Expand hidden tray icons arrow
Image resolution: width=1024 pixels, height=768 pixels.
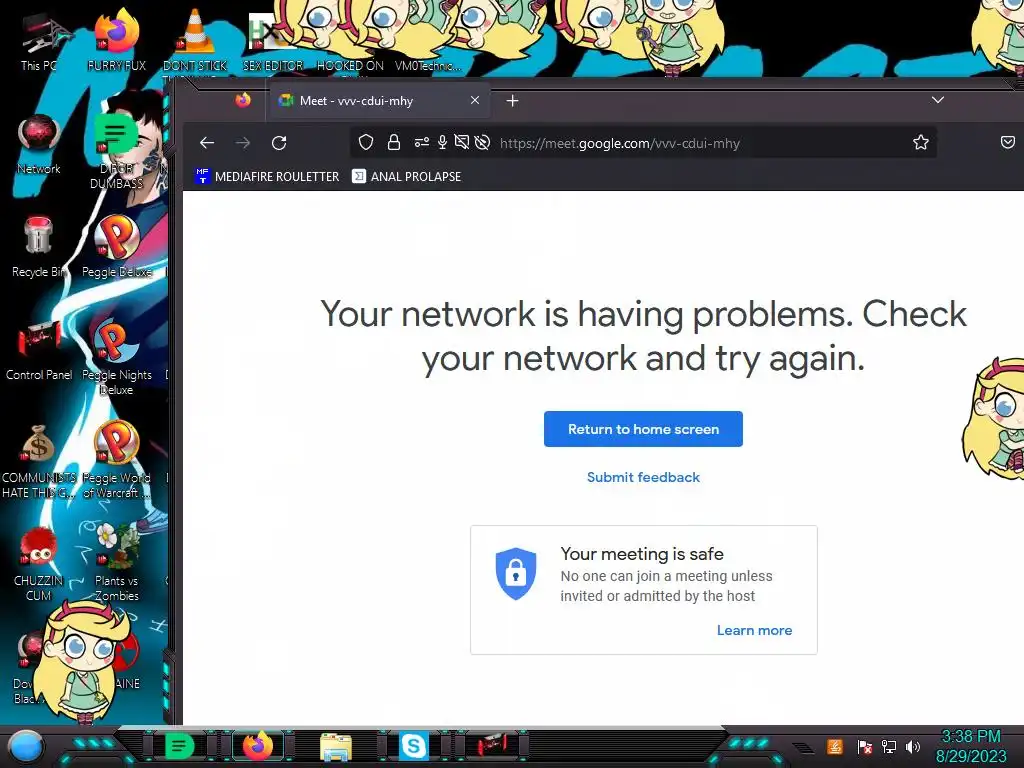tap(804, 747)
